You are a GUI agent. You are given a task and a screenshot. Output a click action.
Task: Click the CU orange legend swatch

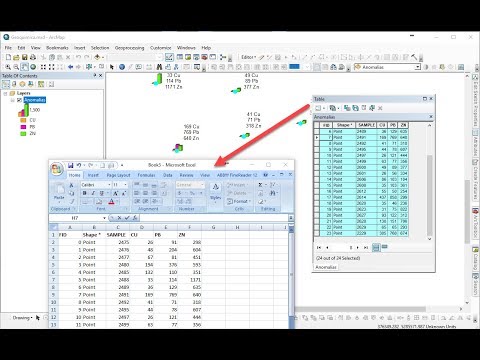(23, 120)
